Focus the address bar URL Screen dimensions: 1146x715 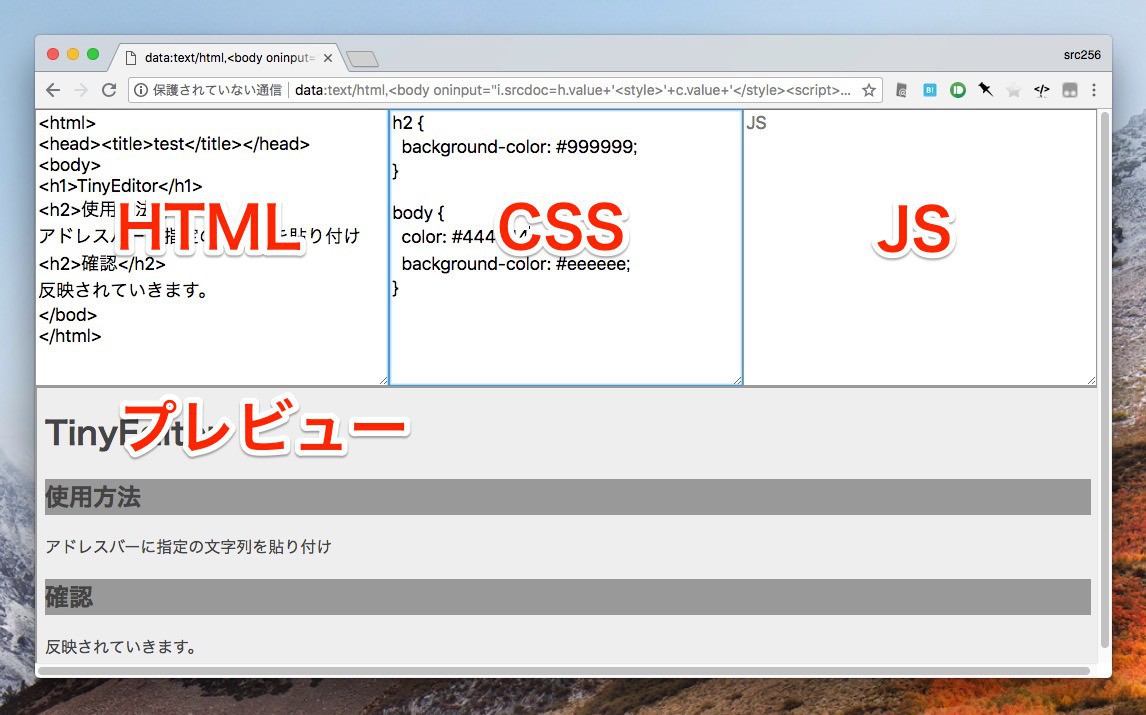coord(572,90)
